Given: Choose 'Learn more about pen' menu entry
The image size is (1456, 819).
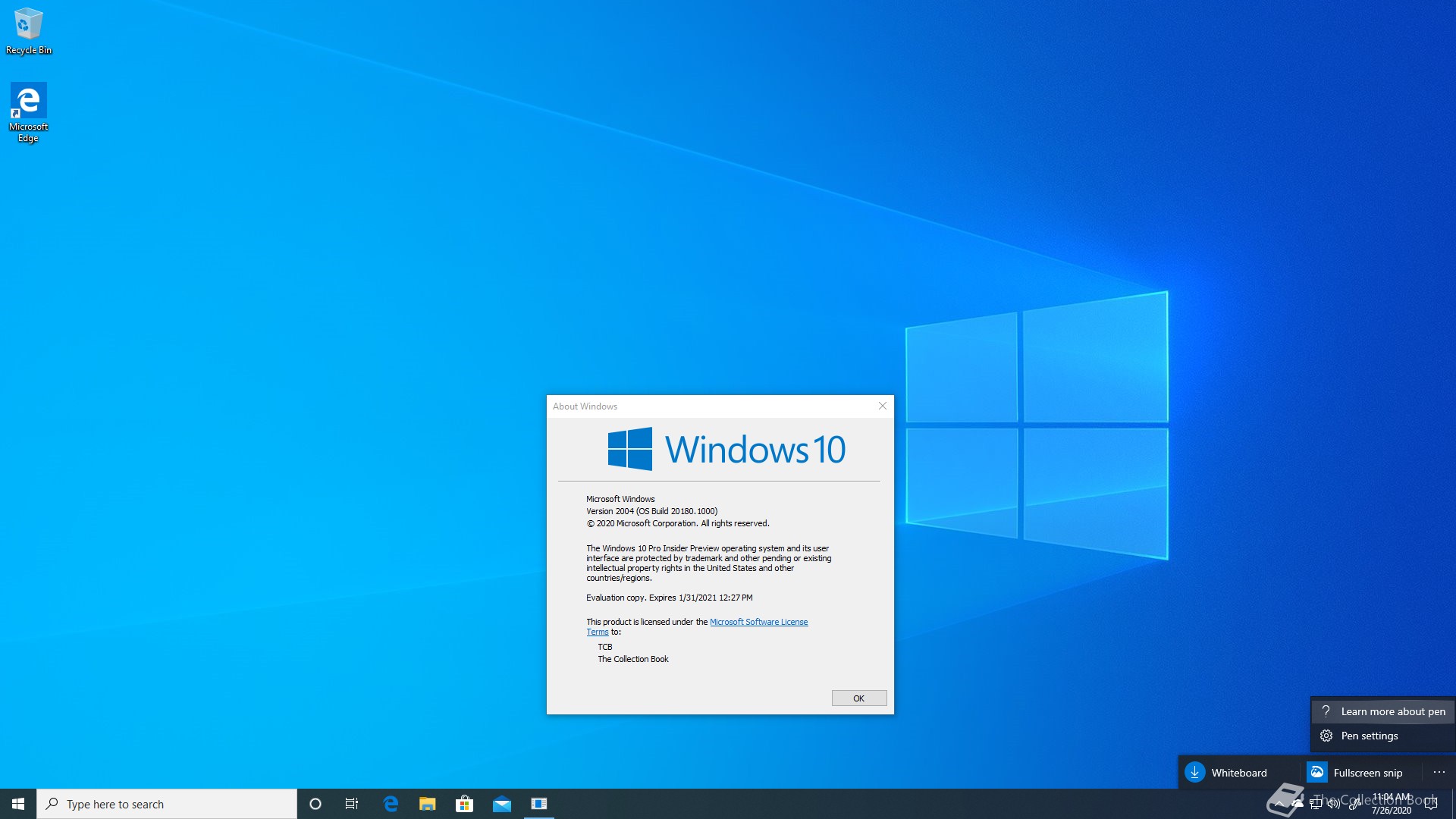Looking at the screenshot, I should tap(1383, 711).
